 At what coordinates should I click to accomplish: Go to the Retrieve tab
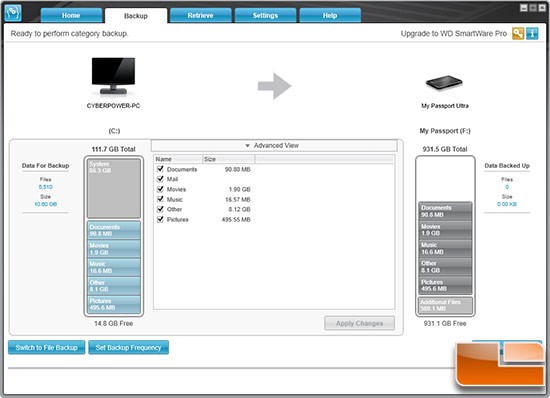coord(200,15)
